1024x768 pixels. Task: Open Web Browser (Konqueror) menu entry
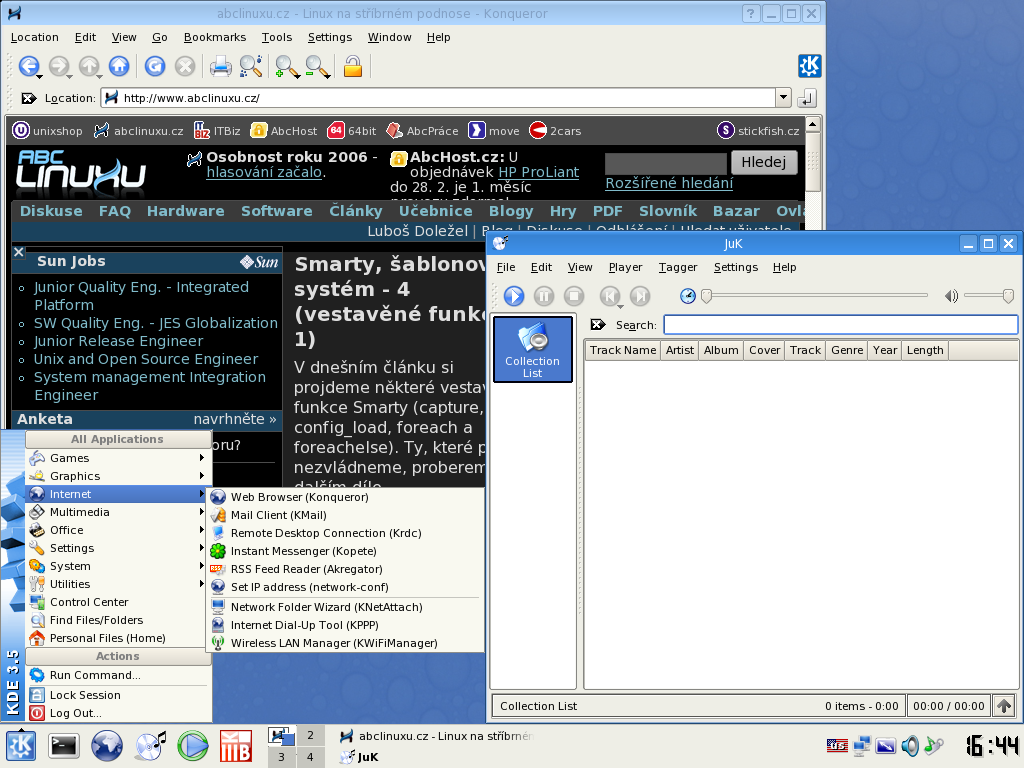345,497
